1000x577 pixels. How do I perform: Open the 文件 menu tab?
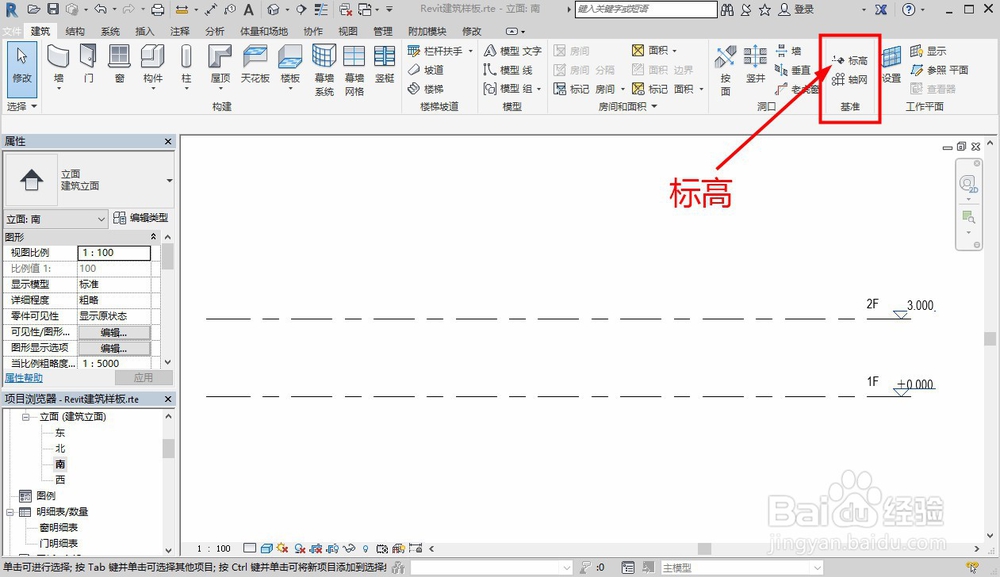click(x=11, y=31)
